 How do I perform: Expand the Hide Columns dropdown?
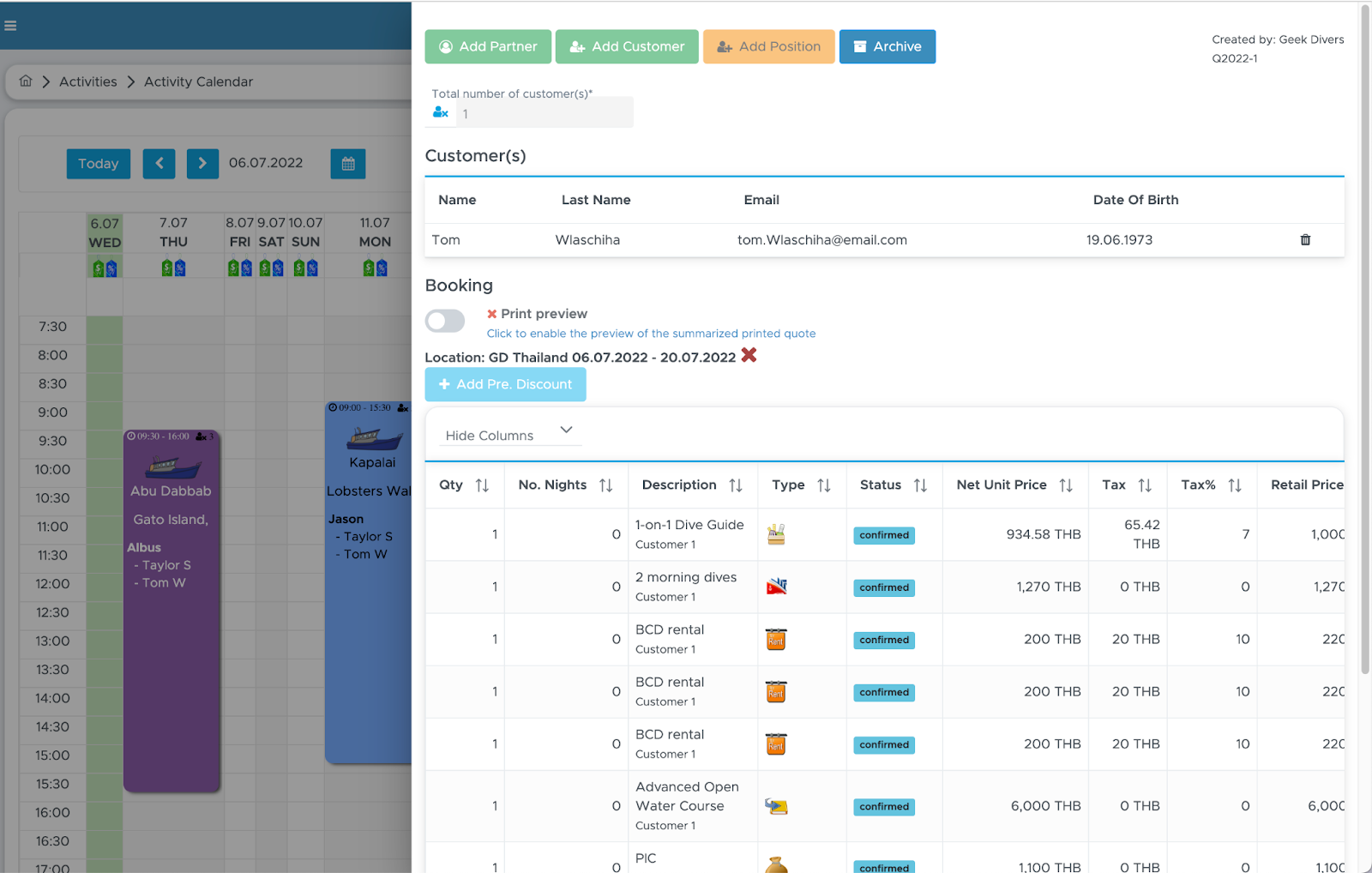tap(509, 434)
